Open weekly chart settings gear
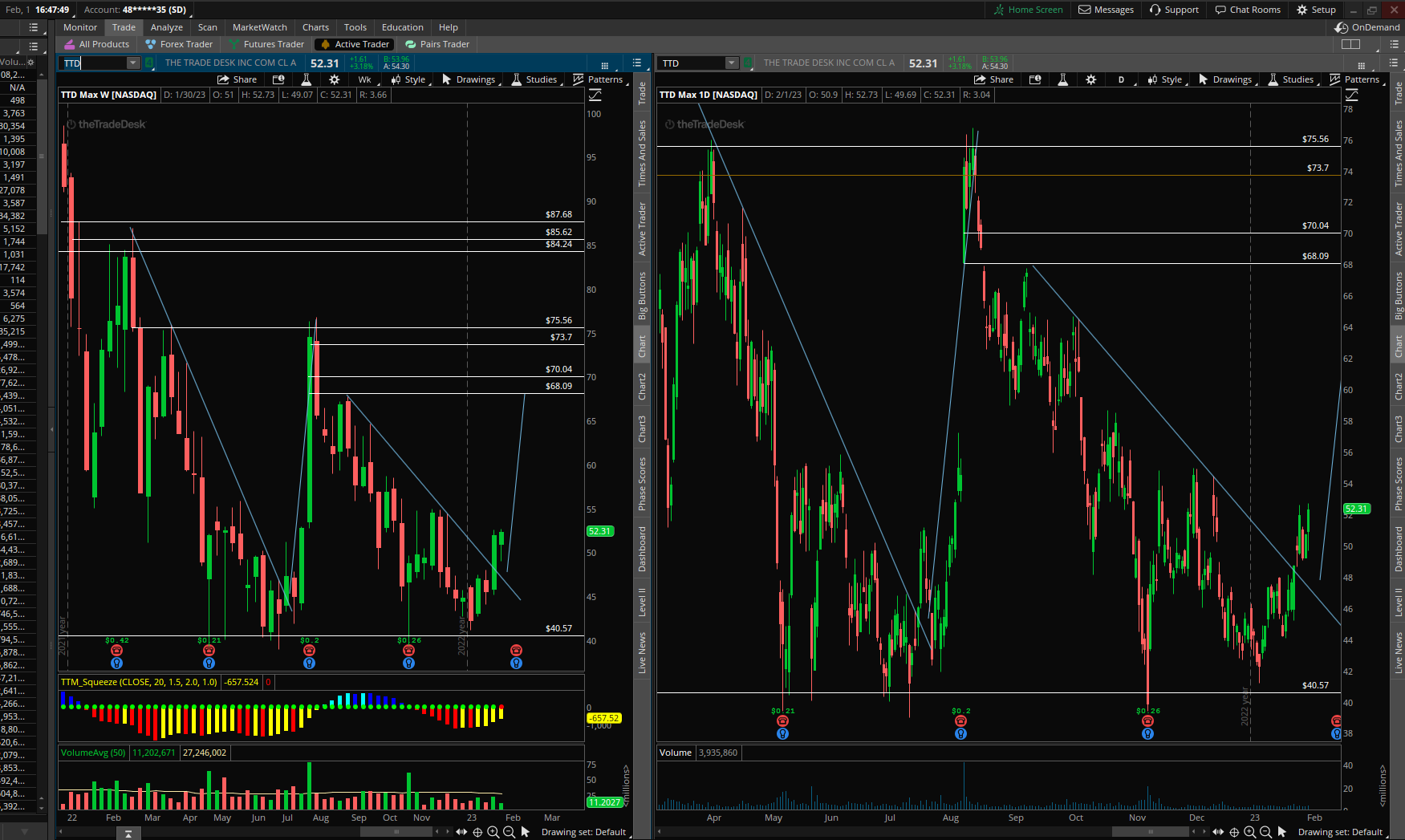The height and width of the screenshot is (840, 1405). pyautogui.click(x=335, y=79)
